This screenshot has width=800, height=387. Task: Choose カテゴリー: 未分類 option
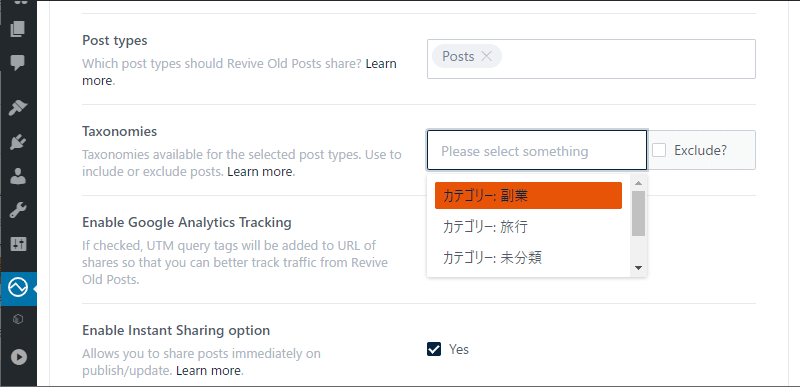point(528,257)
